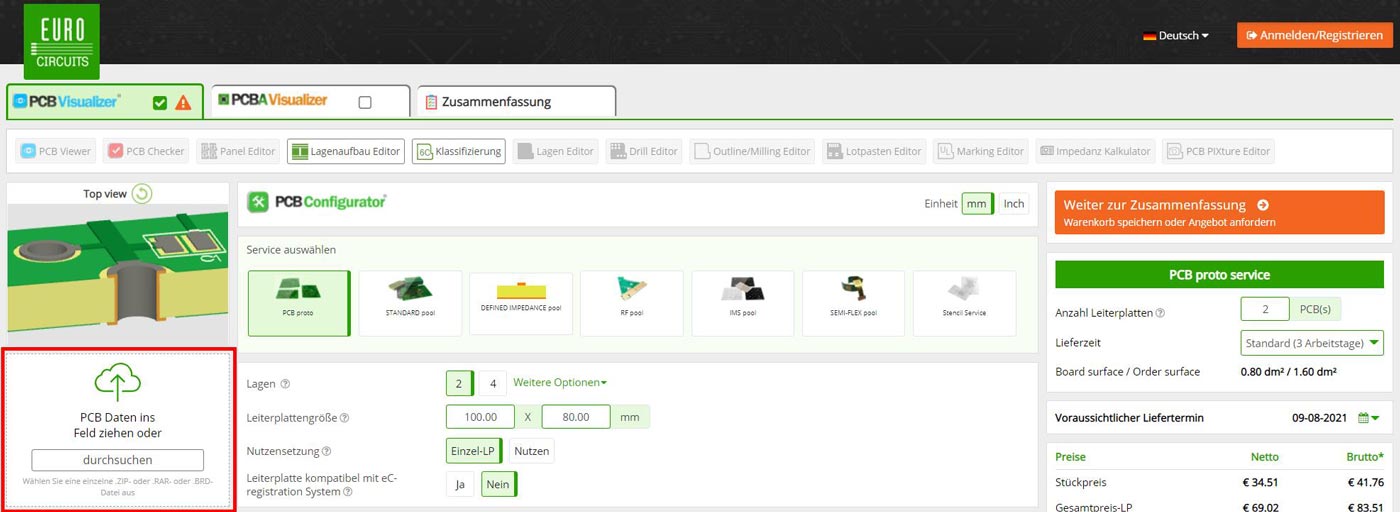This screenshot has height=512, width=1400.
Task: Open the Zusammenfassung tab
Action: 516,102
